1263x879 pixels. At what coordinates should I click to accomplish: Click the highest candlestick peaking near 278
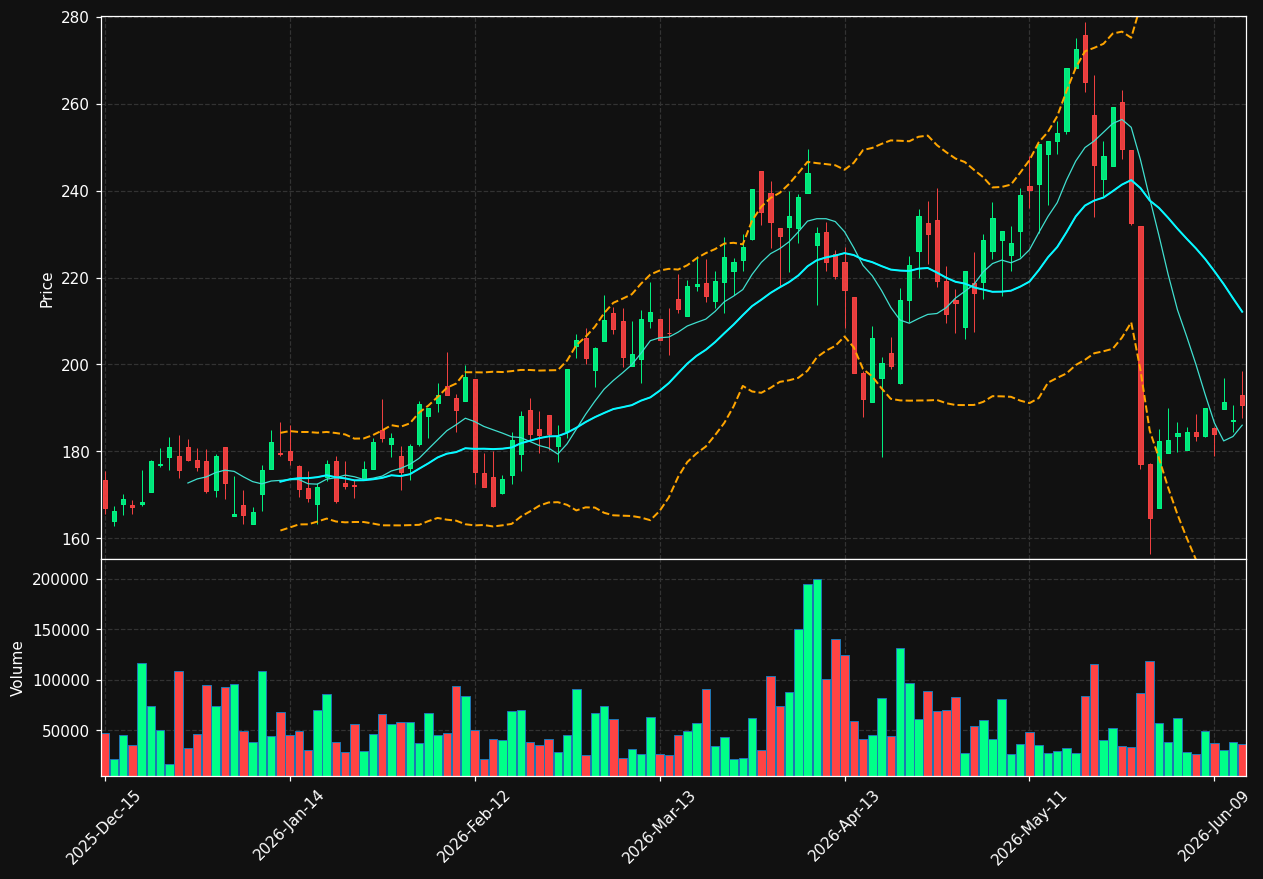[1085, 59]
